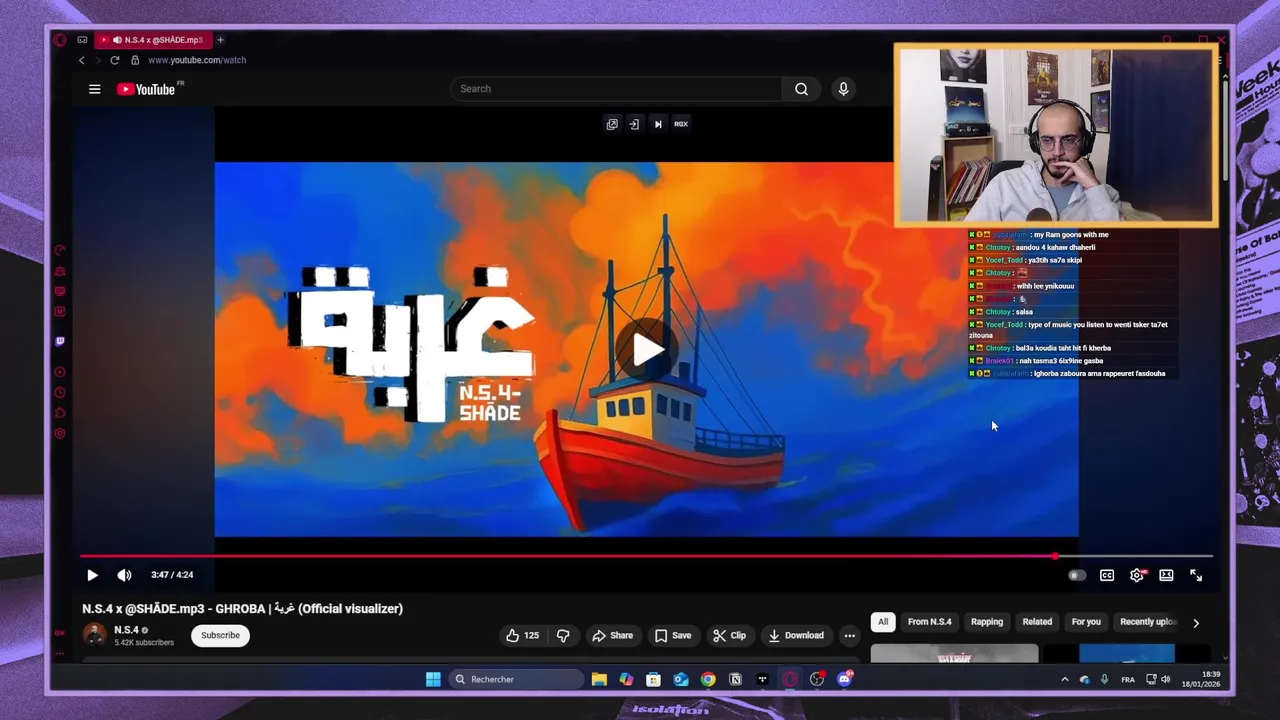Play the video with center play button
Screen dimensions: 1280x720
click(x=647, y=350)
